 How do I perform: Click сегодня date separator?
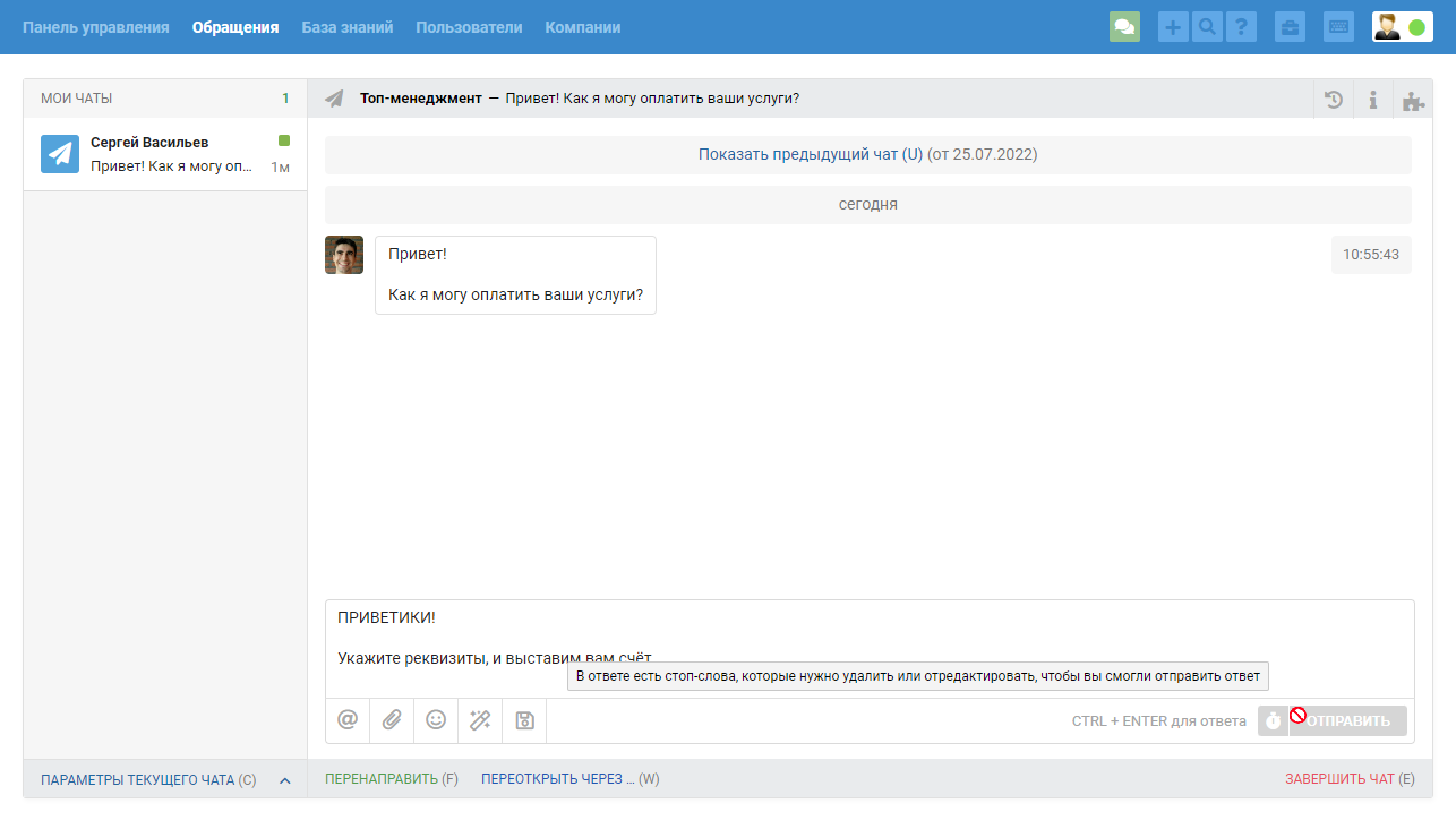[868, 204]
